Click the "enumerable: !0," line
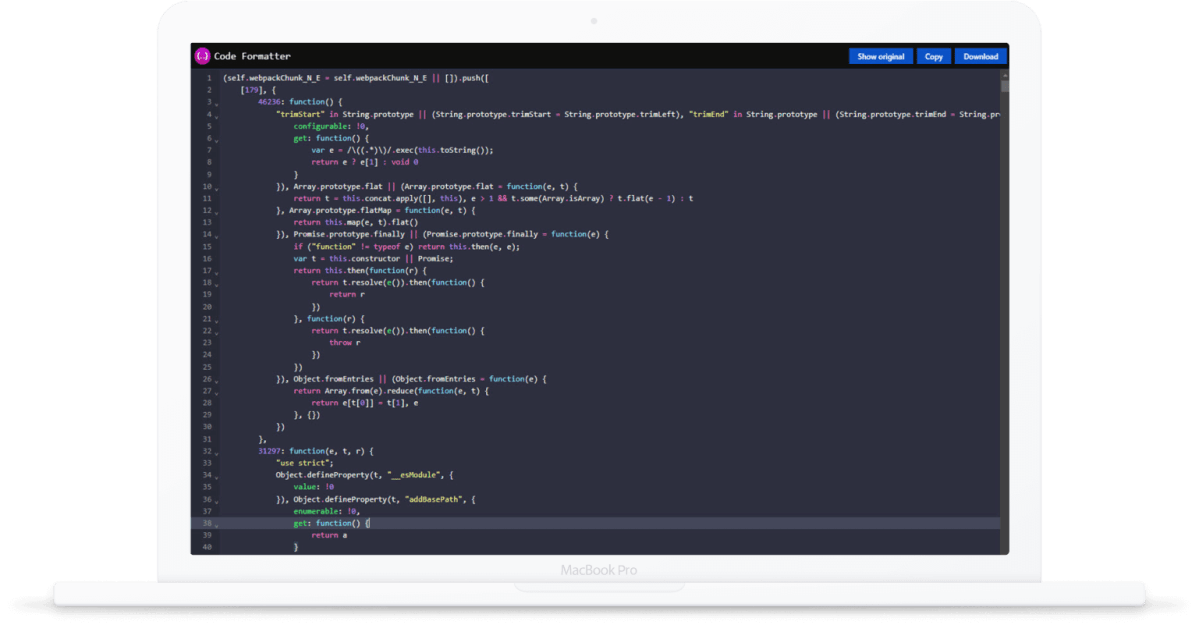The height and width of the screenshot is (625, 1199). pyautogui.click(x=327, y=511)
